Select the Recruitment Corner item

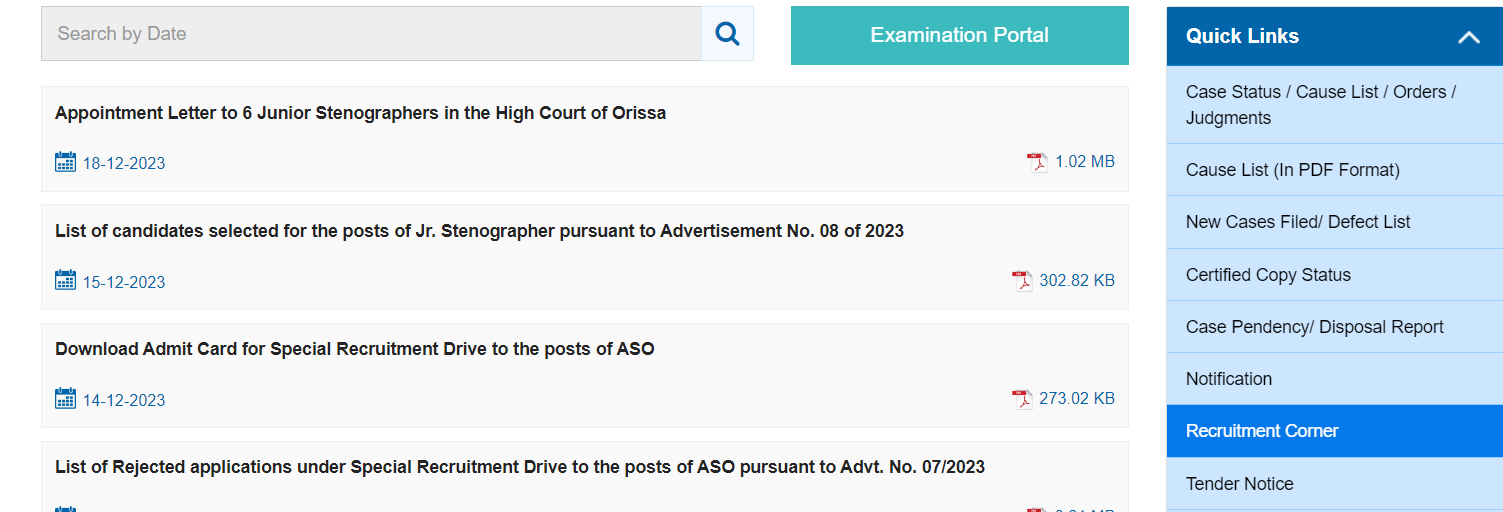point(1334,431)
